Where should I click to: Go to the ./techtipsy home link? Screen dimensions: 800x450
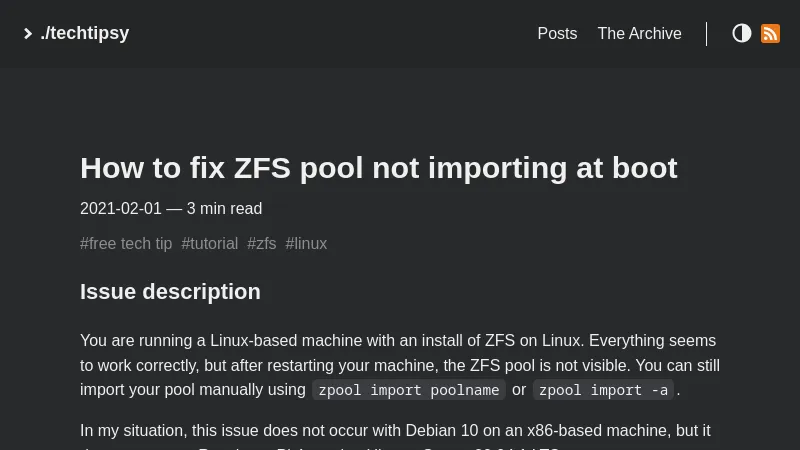(85, 33)
